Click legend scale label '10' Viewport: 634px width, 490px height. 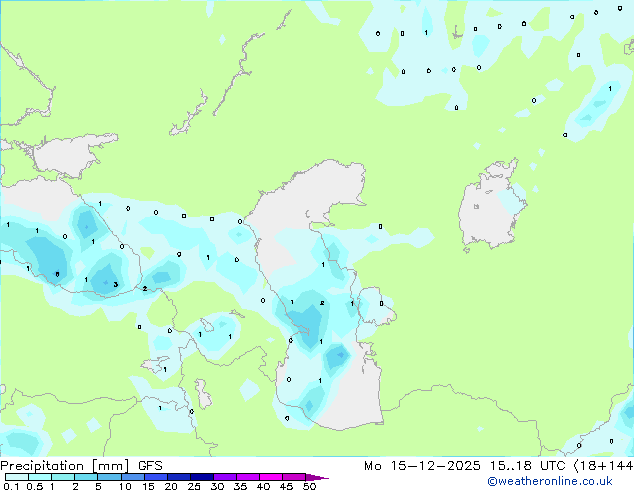(x=125, y=486)
